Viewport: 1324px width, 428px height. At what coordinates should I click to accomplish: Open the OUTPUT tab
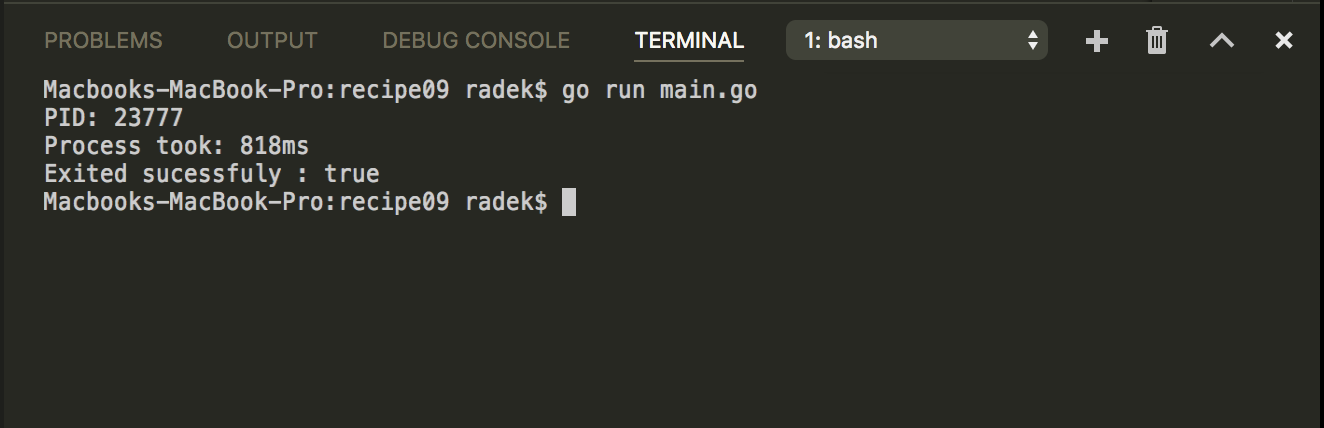click(272, 41)
